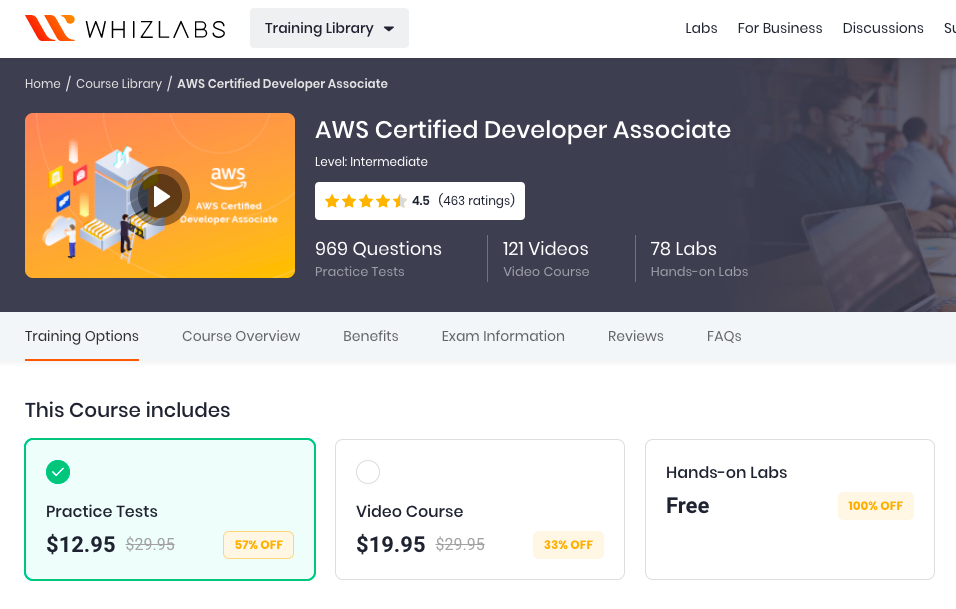Navigate to Home breadcrumb
The image size is (956, 609).
click(43, 84)
